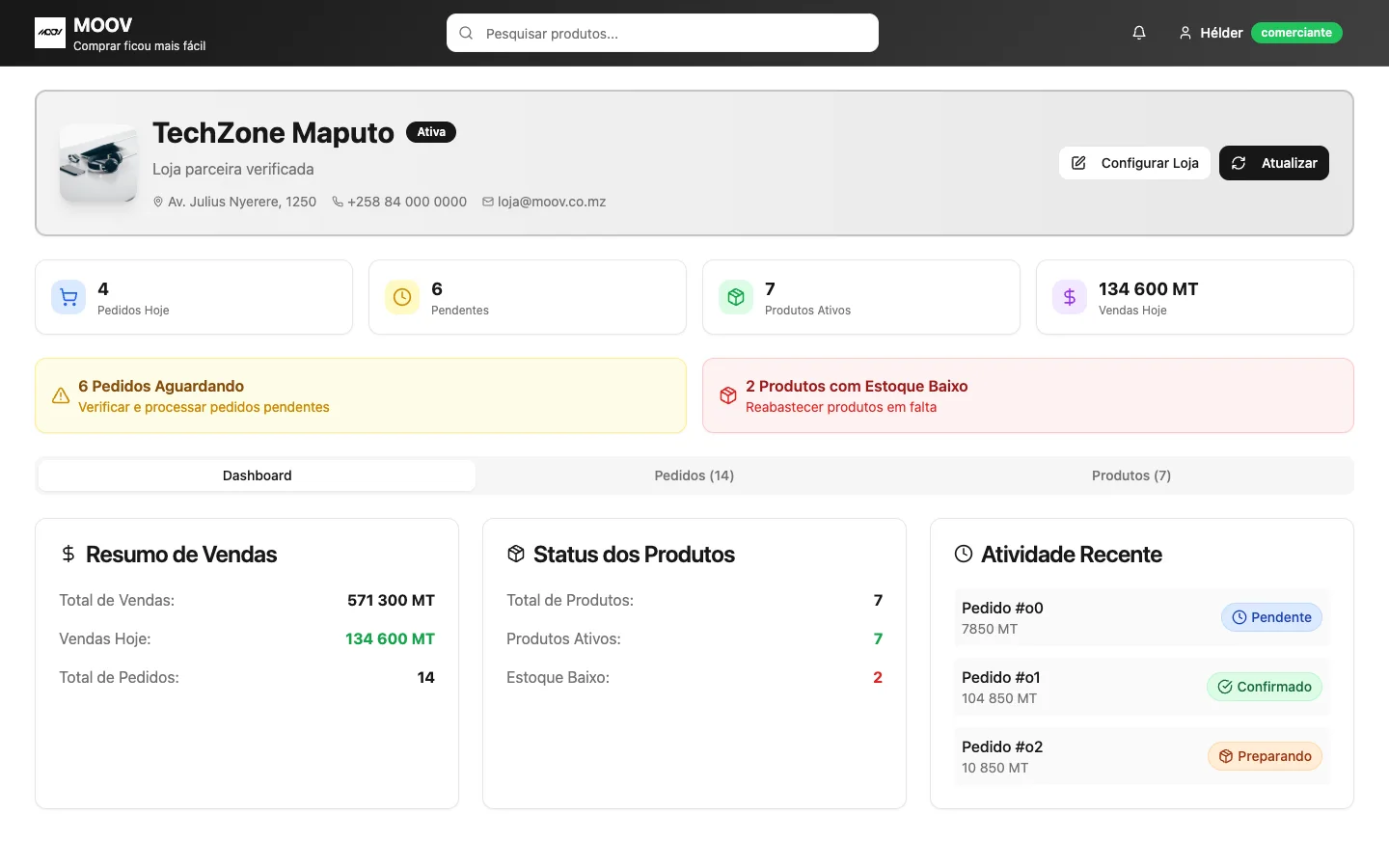Image resolution: width=1389 pixels, height=868 pixels.
Task: Click the clock icon for Pendentes
Action: pos(402,297)
